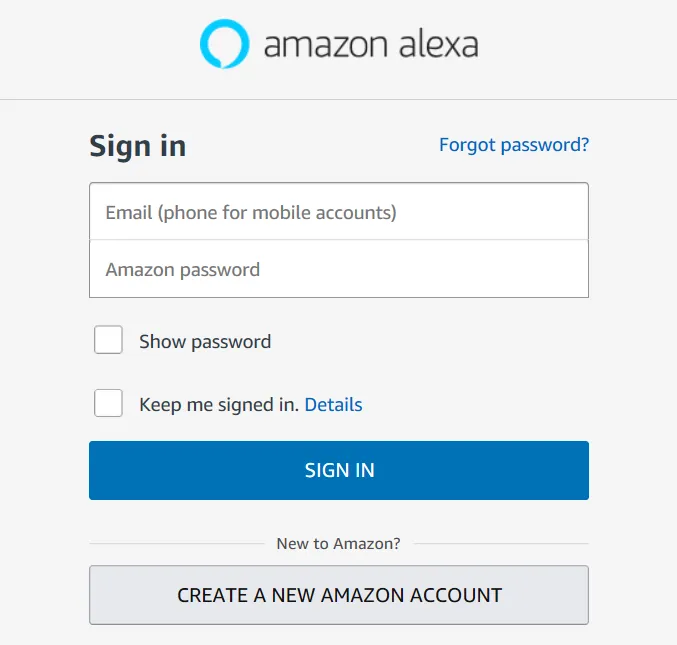Image resolution: width=677 pixels, height=645 pixels.
Task: Focus the Amazon password field
Action: pyautogui.click(x=339, y=269)
